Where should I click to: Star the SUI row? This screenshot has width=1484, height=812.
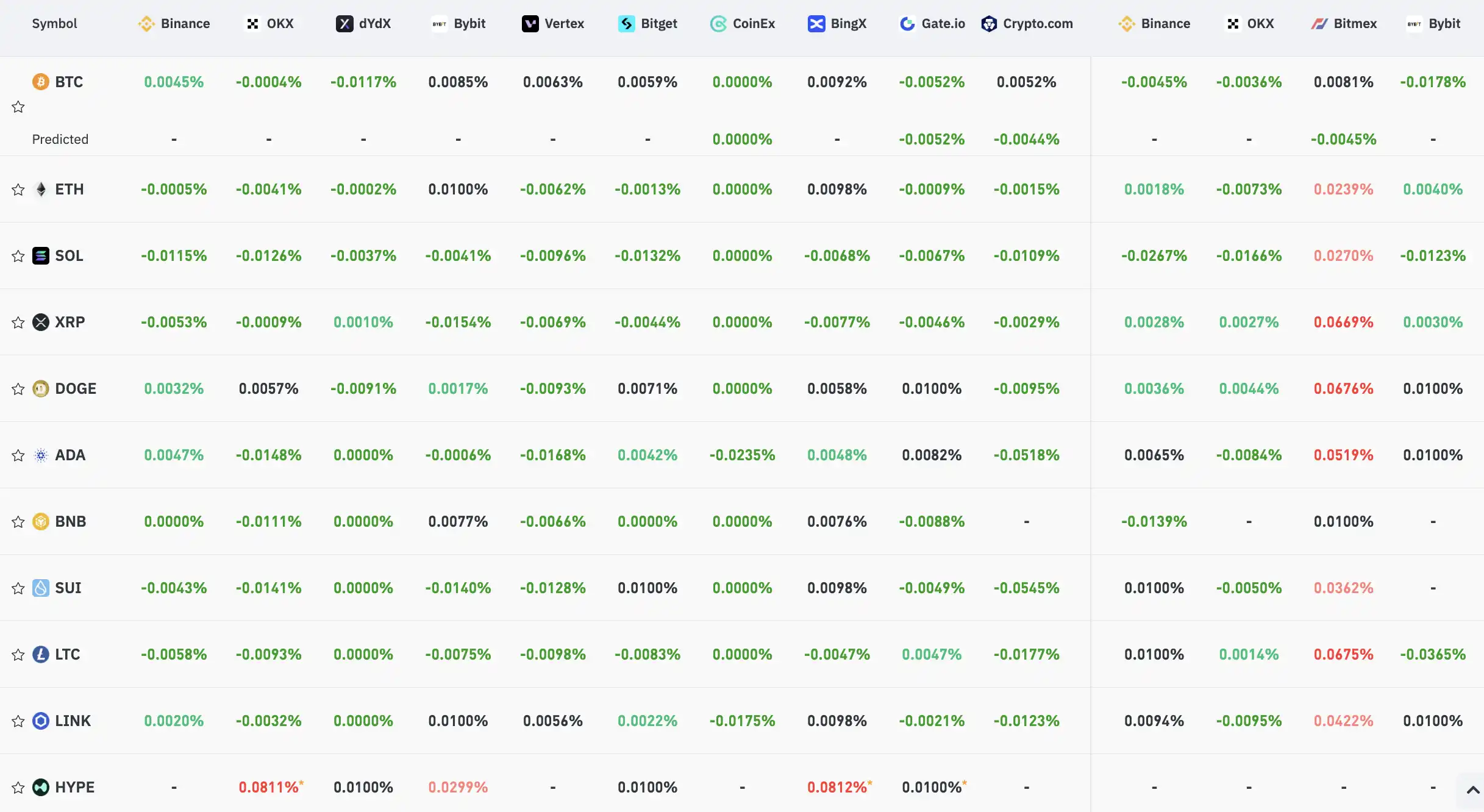(x=18, y=588)
